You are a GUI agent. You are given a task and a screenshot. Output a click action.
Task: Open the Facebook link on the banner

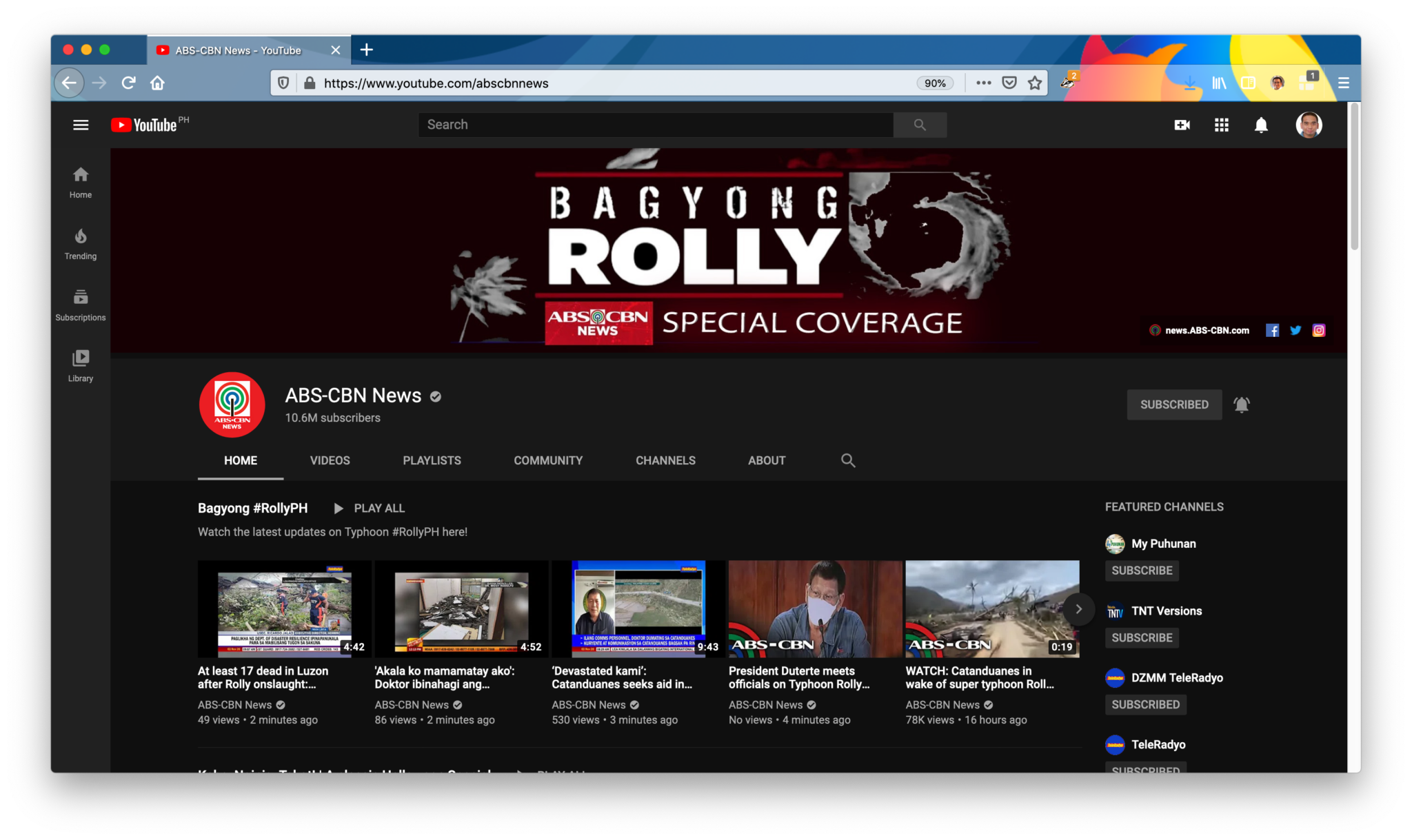pos(1272,330)
